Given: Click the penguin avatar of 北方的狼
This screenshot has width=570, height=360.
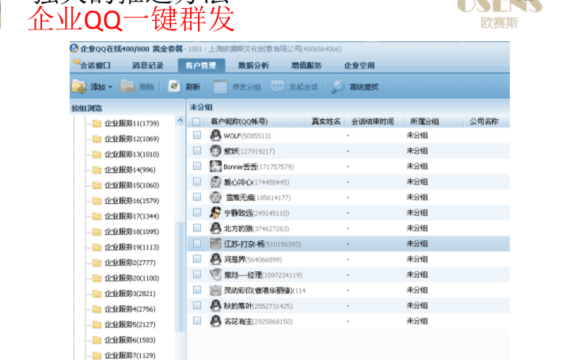Looking at the screenshot, I should coord(216,228).
